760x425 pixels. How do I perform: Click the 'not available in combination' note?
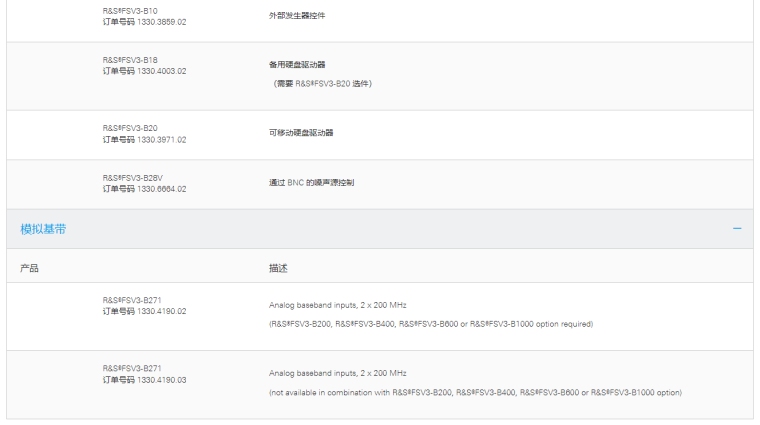pyautogui.click(x=475, y=393)
